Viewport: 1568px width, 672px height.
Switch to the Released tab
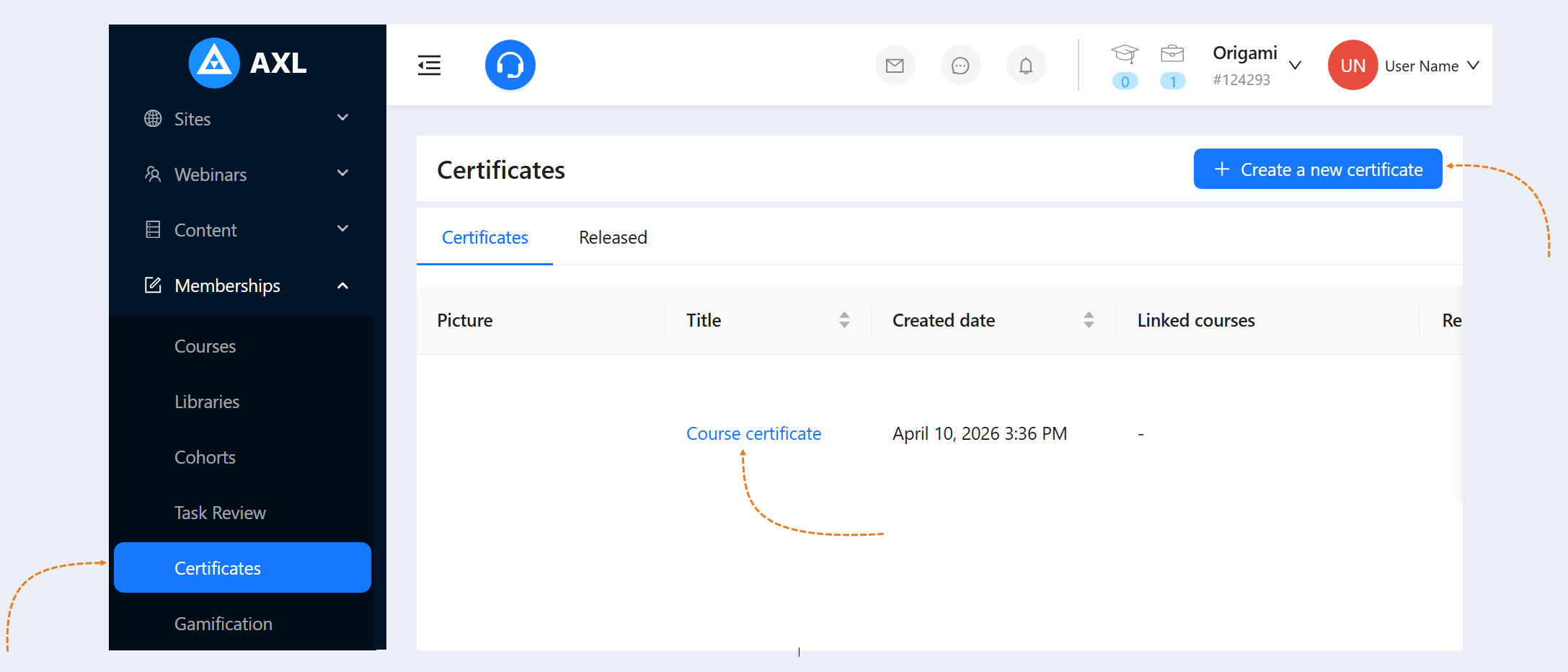click(613, 237)
